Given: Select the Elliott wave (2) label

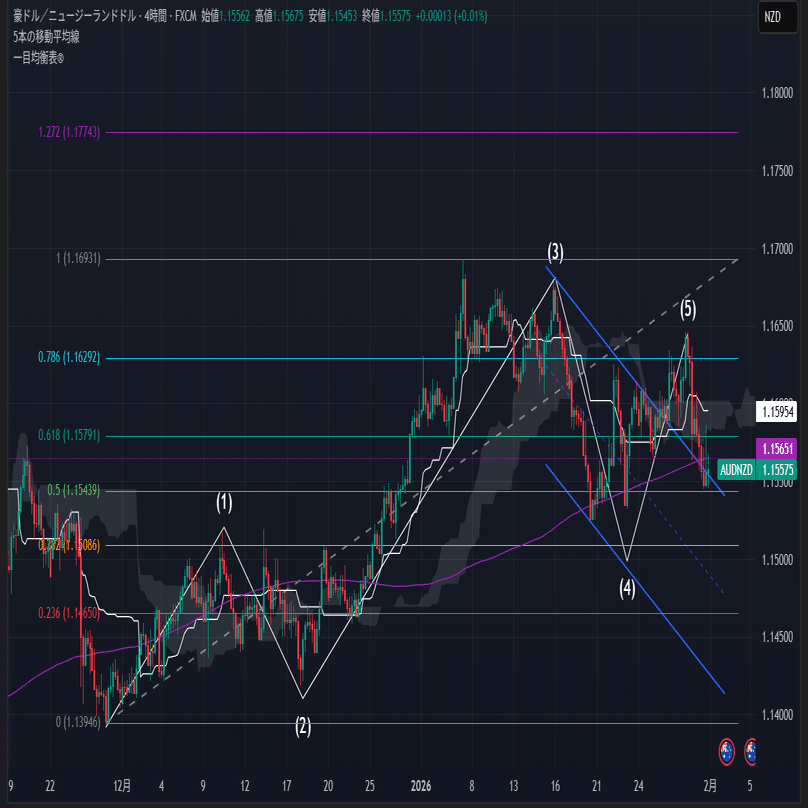Looking at the screenshot, I should pyautogui.click(x=303, y=726).
